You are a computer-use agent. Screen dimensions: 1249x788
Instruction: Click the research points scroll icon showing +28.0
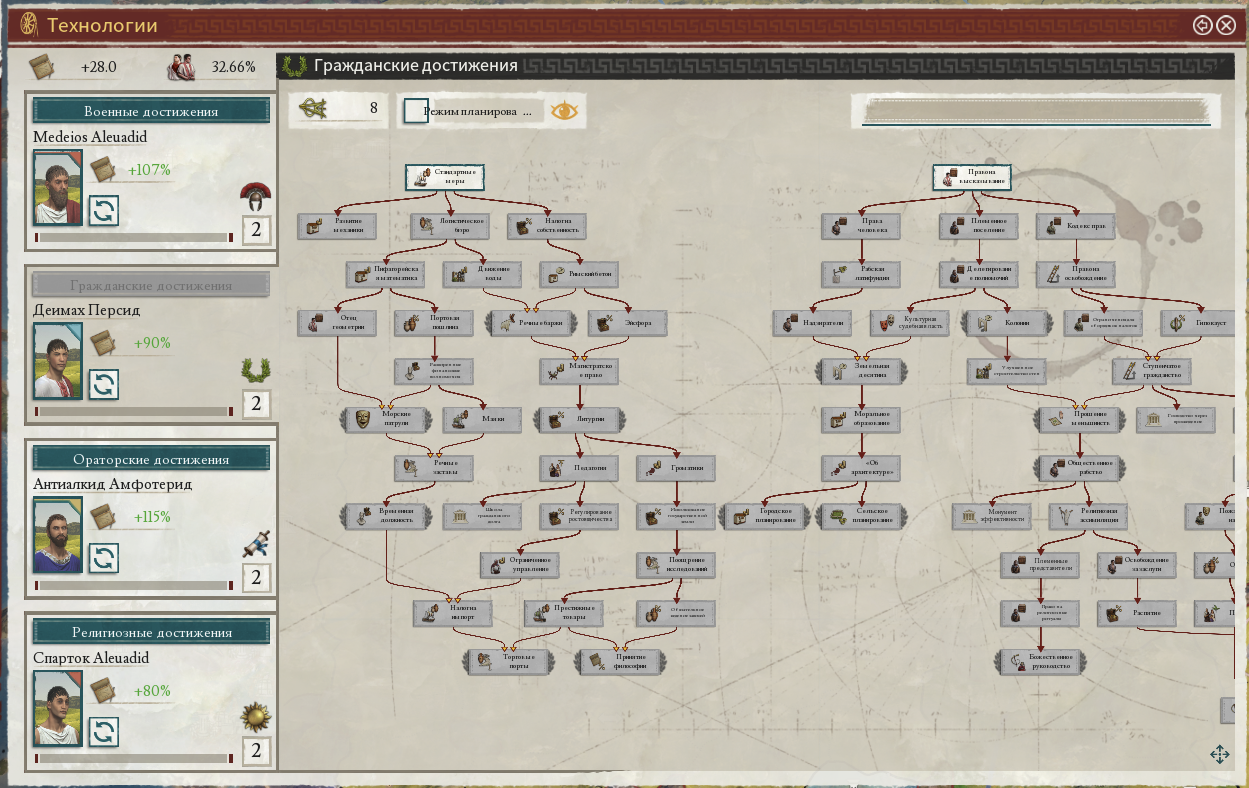(x=42, y=67)
